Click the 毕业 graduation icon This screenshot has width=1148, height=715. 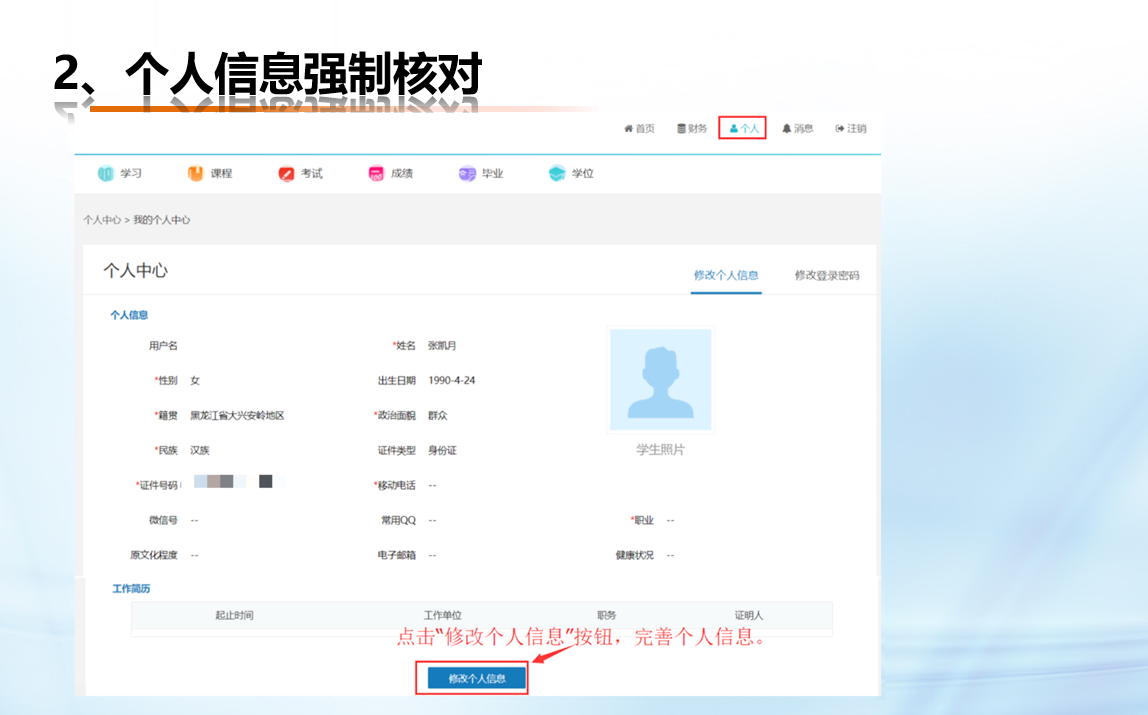point(467,174)
